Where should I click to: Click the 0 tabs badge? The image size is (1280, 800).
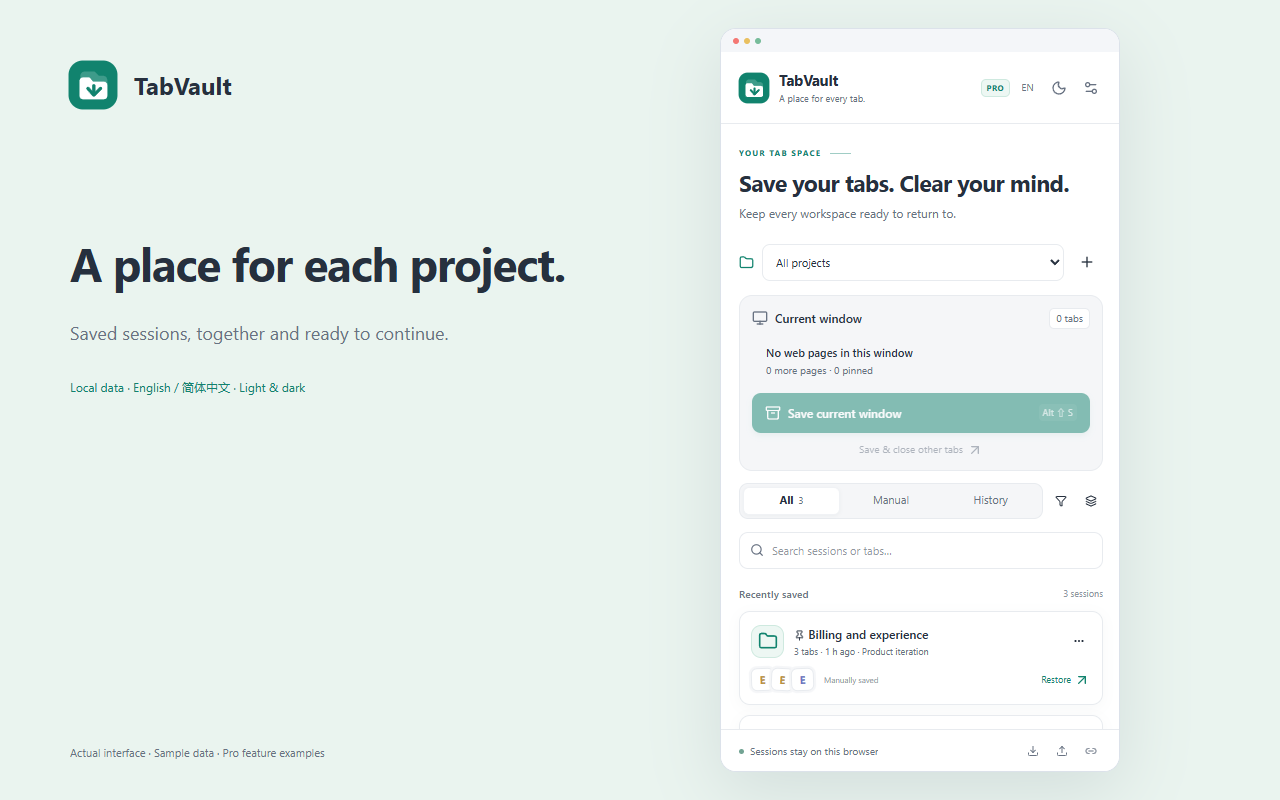(x=1069, y=319)
